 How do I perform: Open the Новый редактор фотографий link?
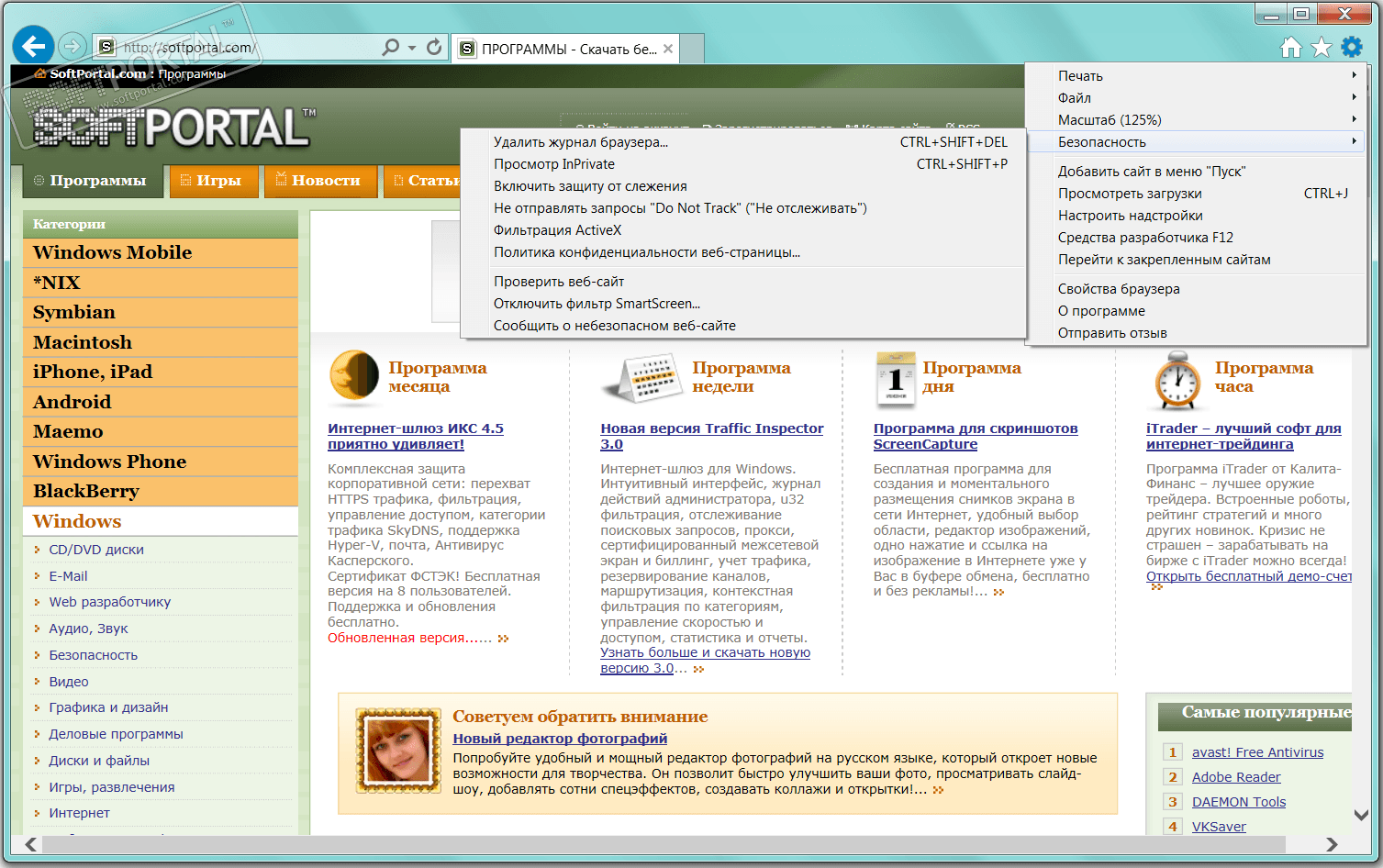(560, 739)
